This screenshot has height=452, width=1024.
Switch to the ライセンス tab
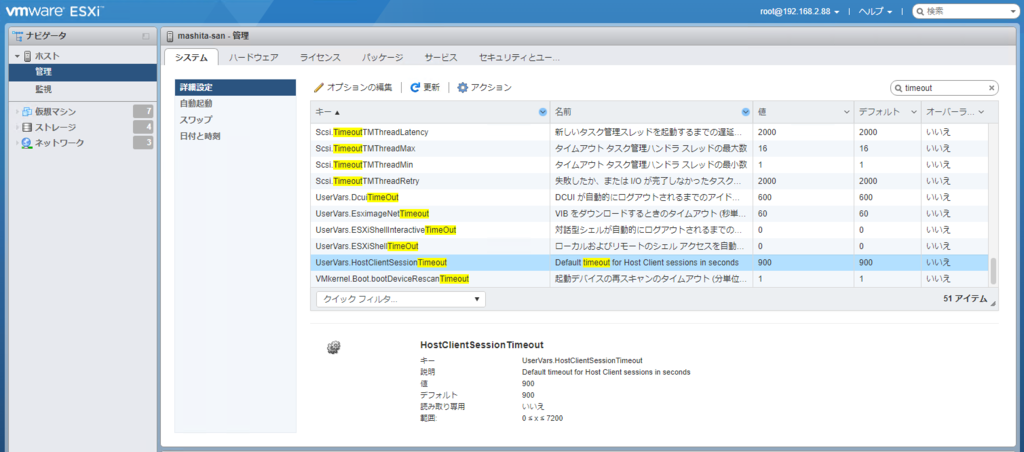(x=320, y=57)
